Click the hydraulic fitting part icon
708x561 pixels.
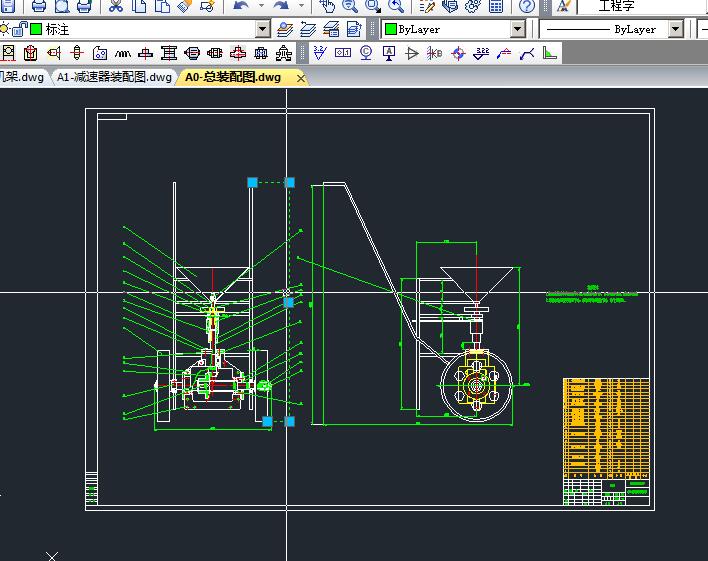(284, 53)
